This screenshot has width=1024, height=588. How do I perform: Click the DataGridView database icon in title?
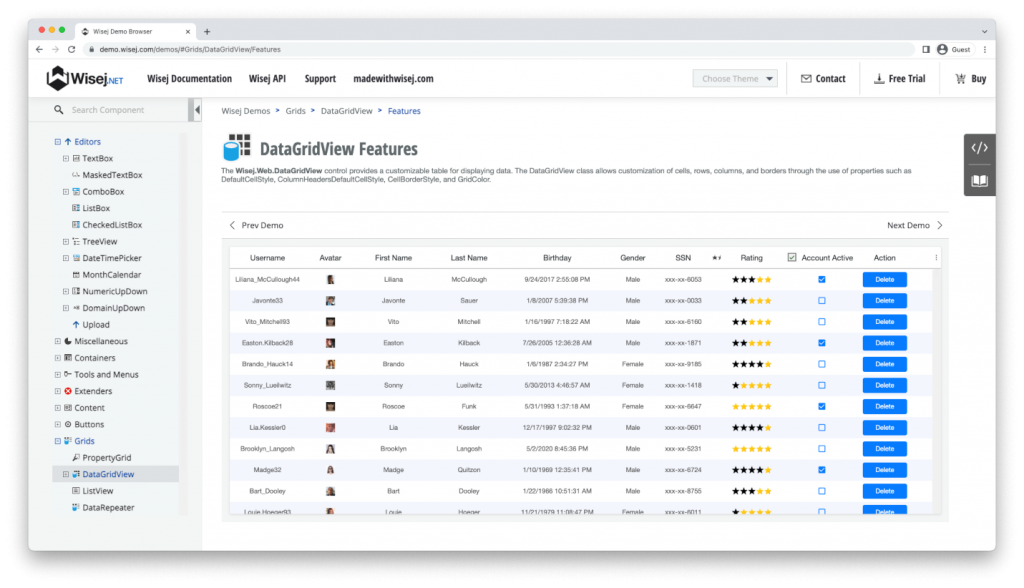coord(236,148)
